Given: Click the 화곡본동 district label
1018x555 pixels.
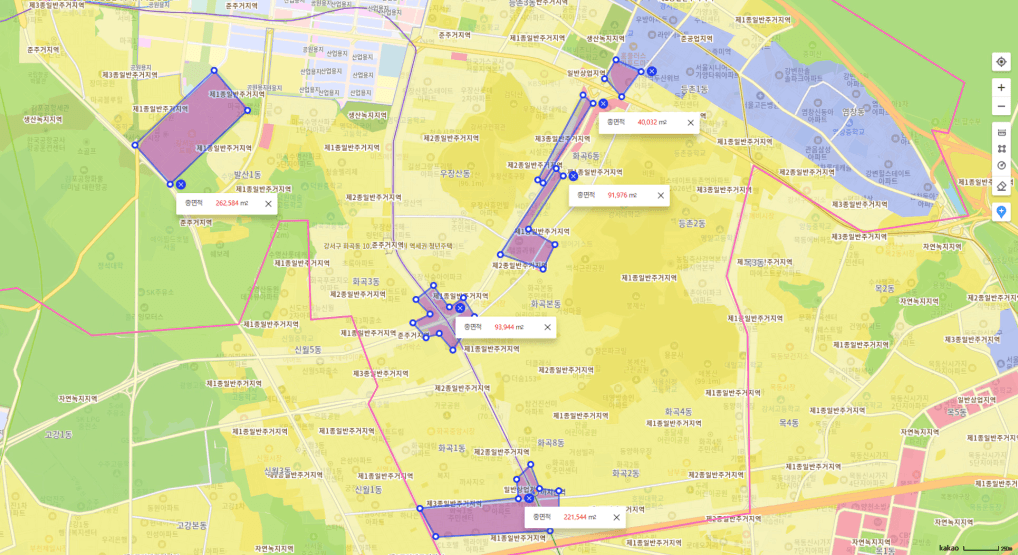Looking at the screenshot, I should (x=545, y=303).
